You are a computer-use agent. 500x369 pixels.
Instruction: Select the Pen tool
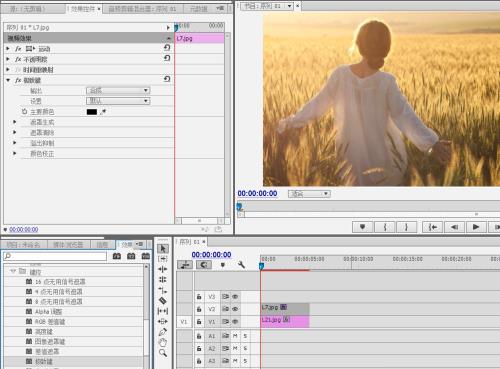[163, 332]
